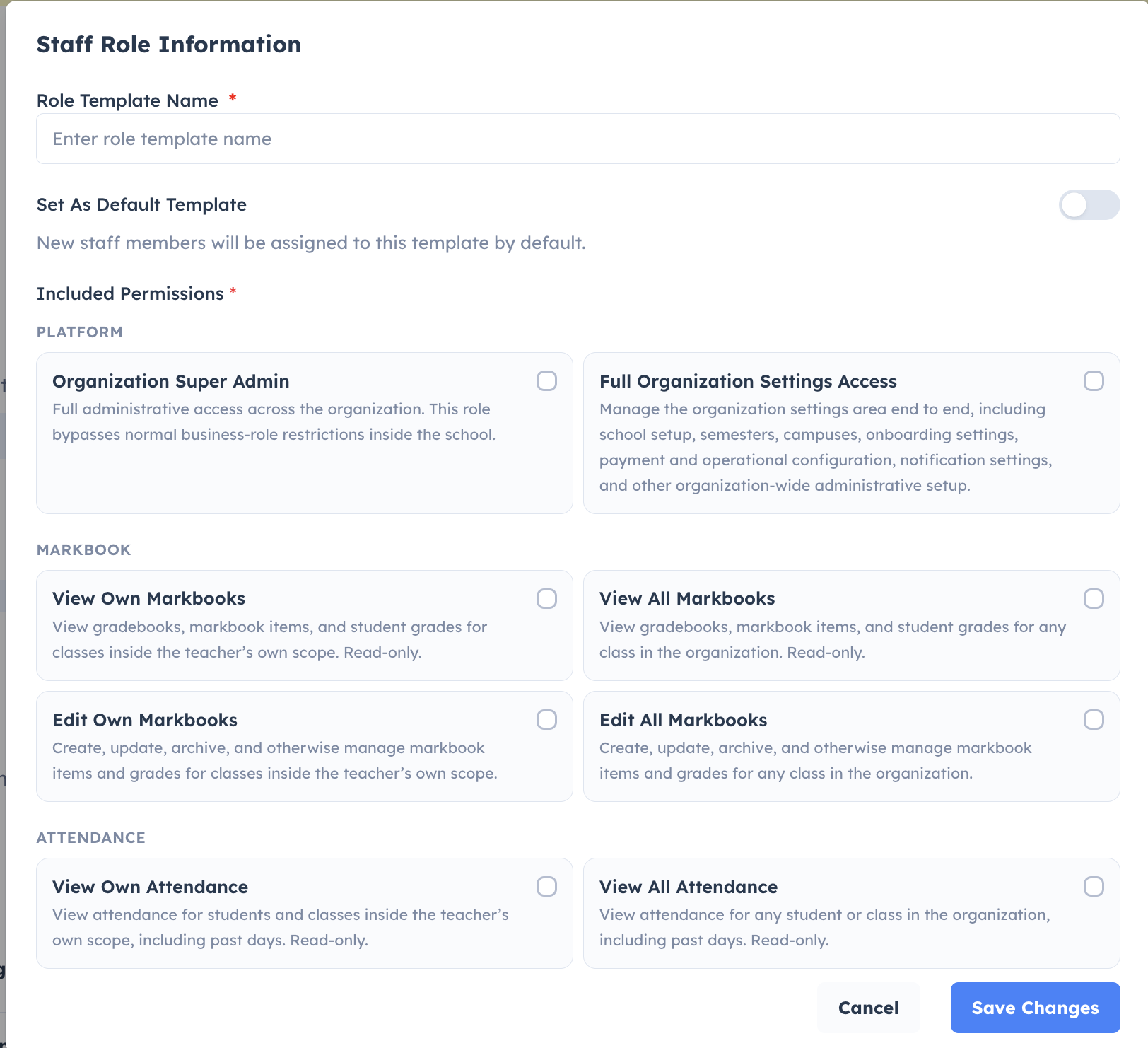1148x1048 pixels.
Task: Select the View All Markbooks checkbox
Action: (1094, 599)
